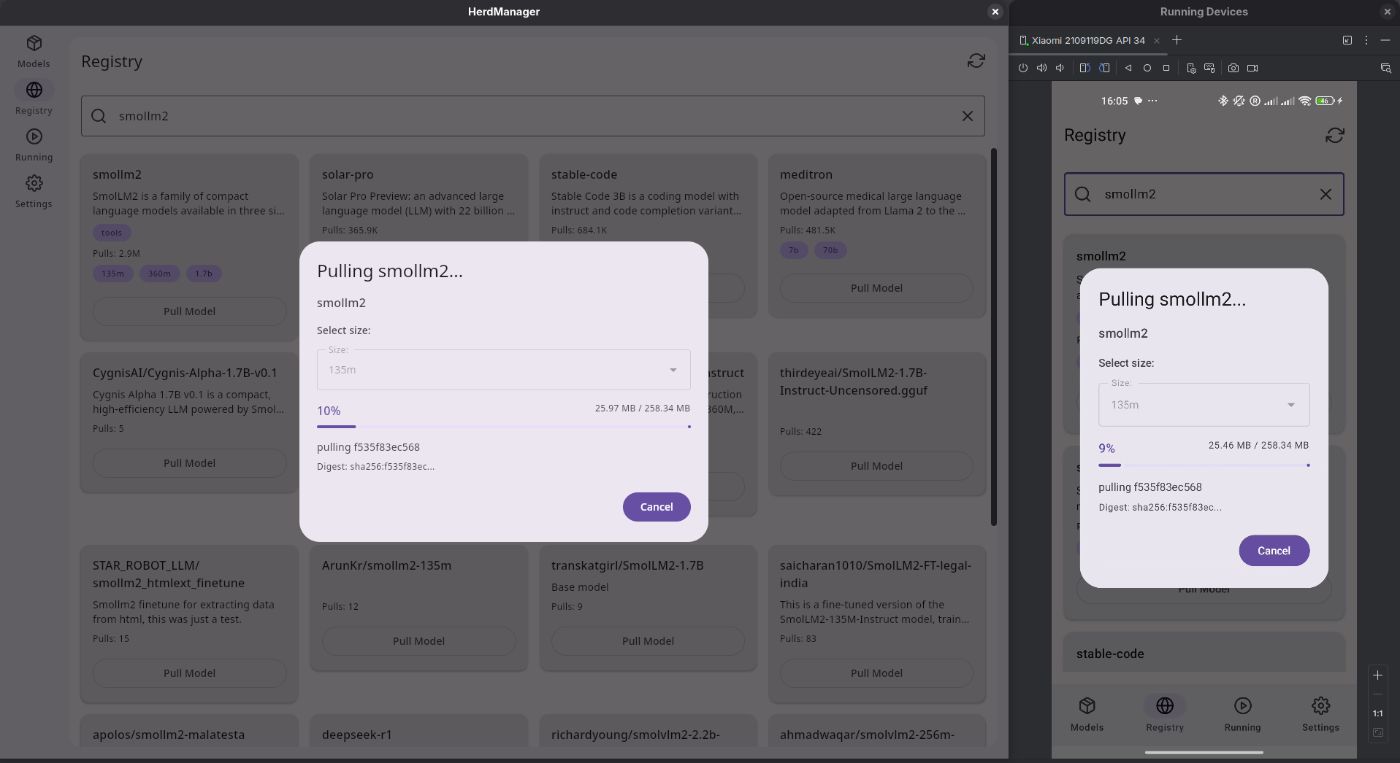The height and width of the screenshot is (763, 1400).
Task: Open the Running models panel
Action: [x=33, y=142]
